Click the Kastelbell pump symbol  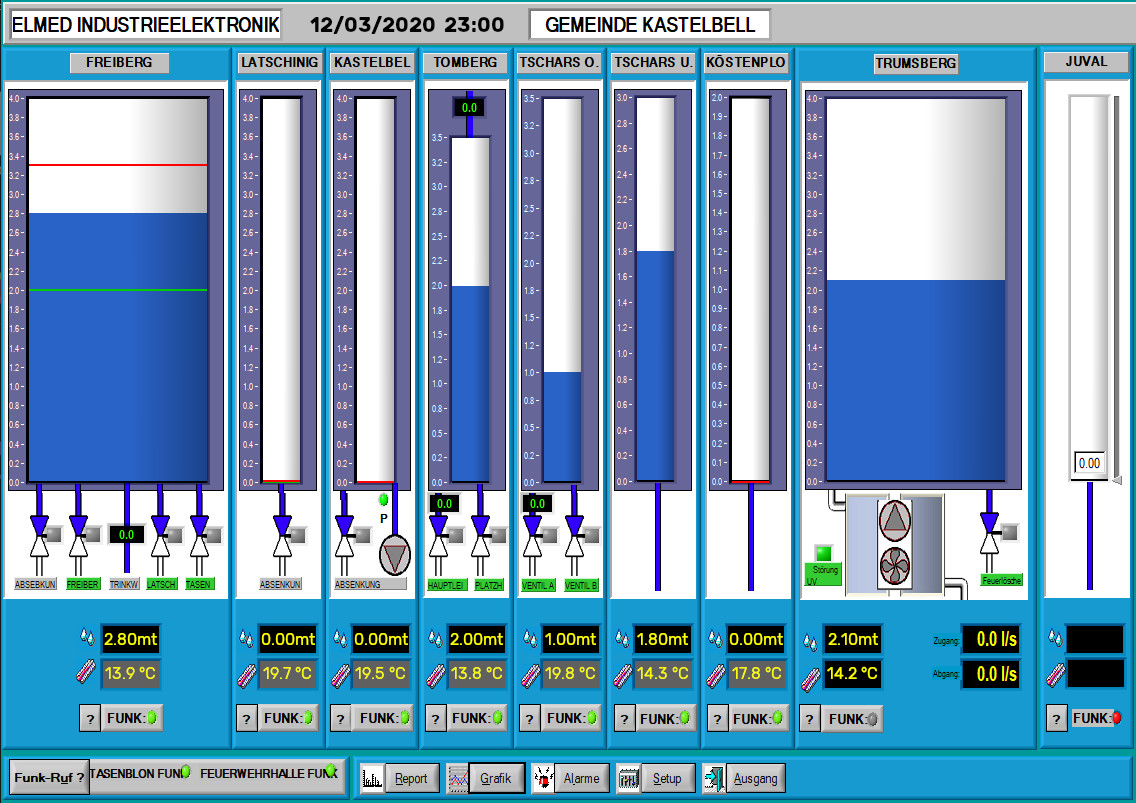(x=395, y=555)
